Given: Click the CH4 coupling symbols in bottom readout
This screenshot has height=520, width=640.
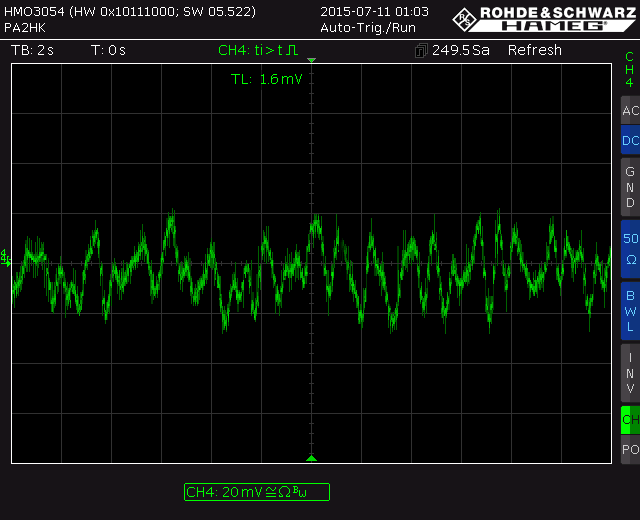Looking at the screenshot, I should point(286,492).
